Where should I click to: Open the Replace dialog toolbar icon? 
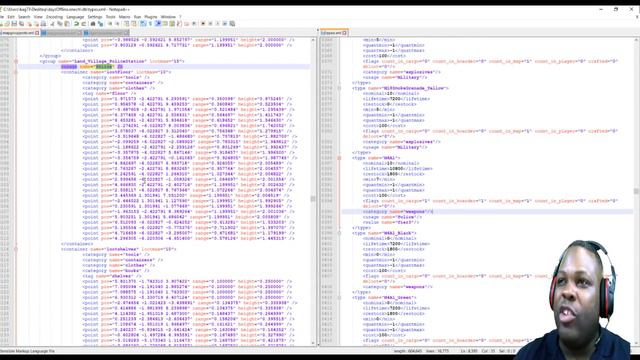[100, 24]
